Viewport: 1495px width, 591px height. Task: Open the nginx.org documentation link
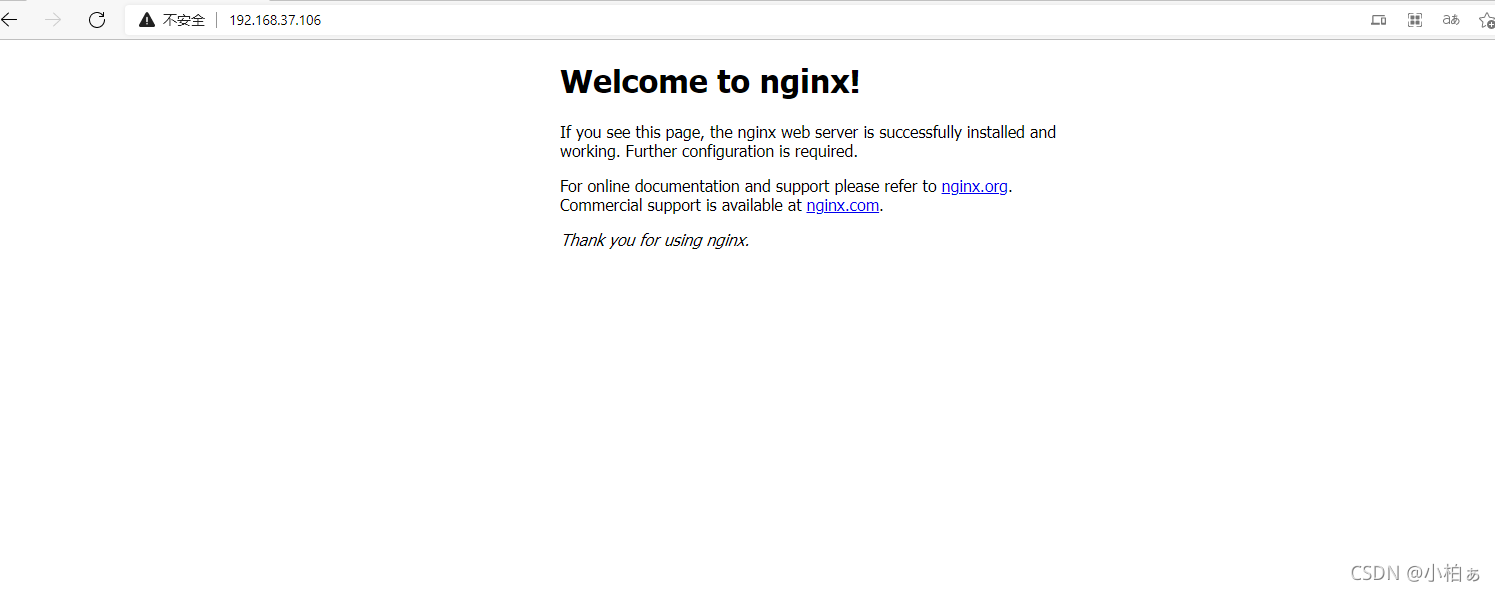974,186
